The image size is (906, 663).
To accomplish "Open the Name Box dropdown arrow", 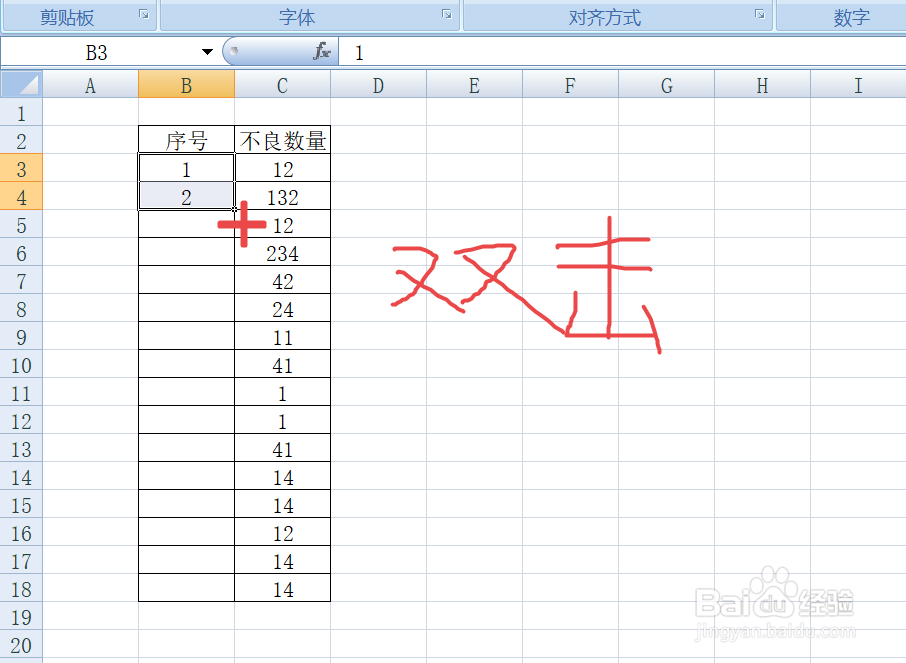I will point(207,51).
